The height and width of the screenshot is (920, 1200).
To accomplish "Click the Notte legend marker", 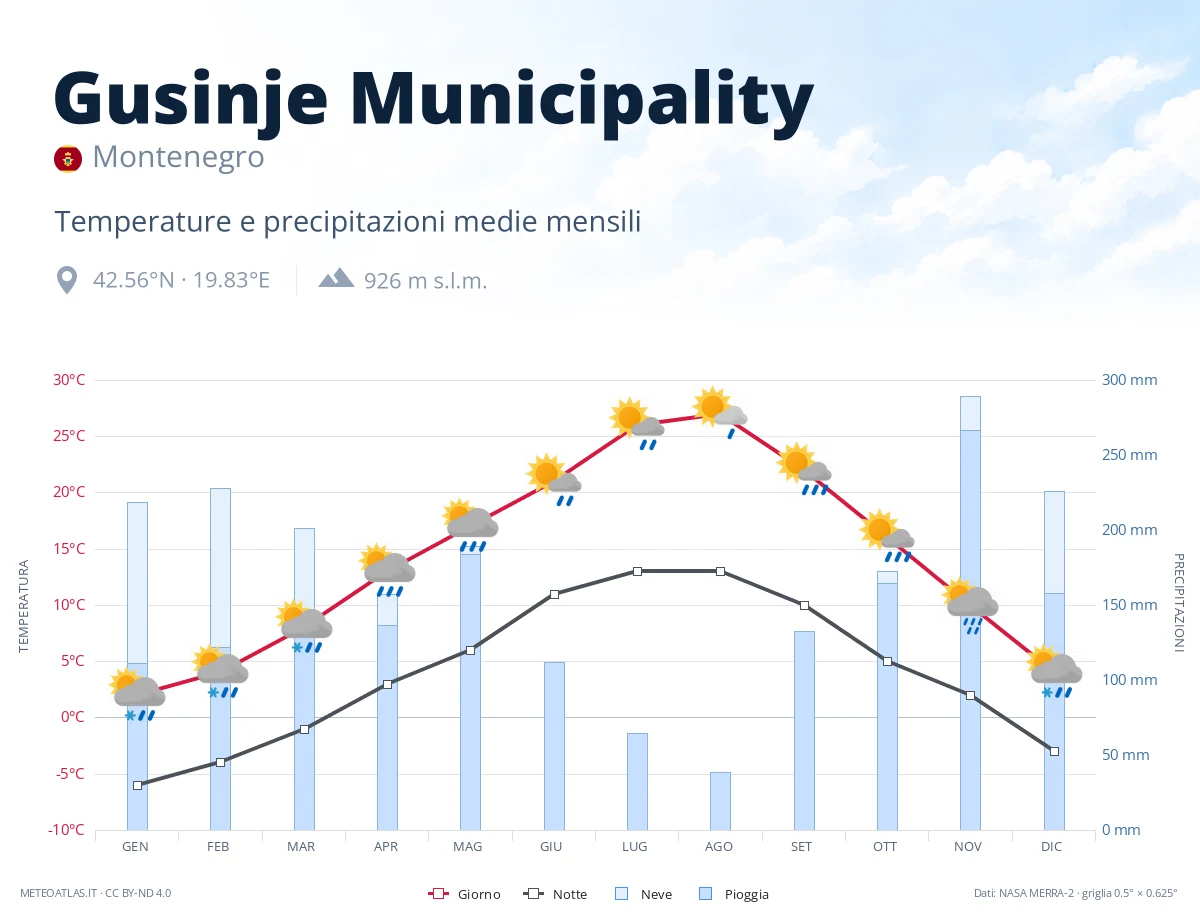I will pos(533,894).
